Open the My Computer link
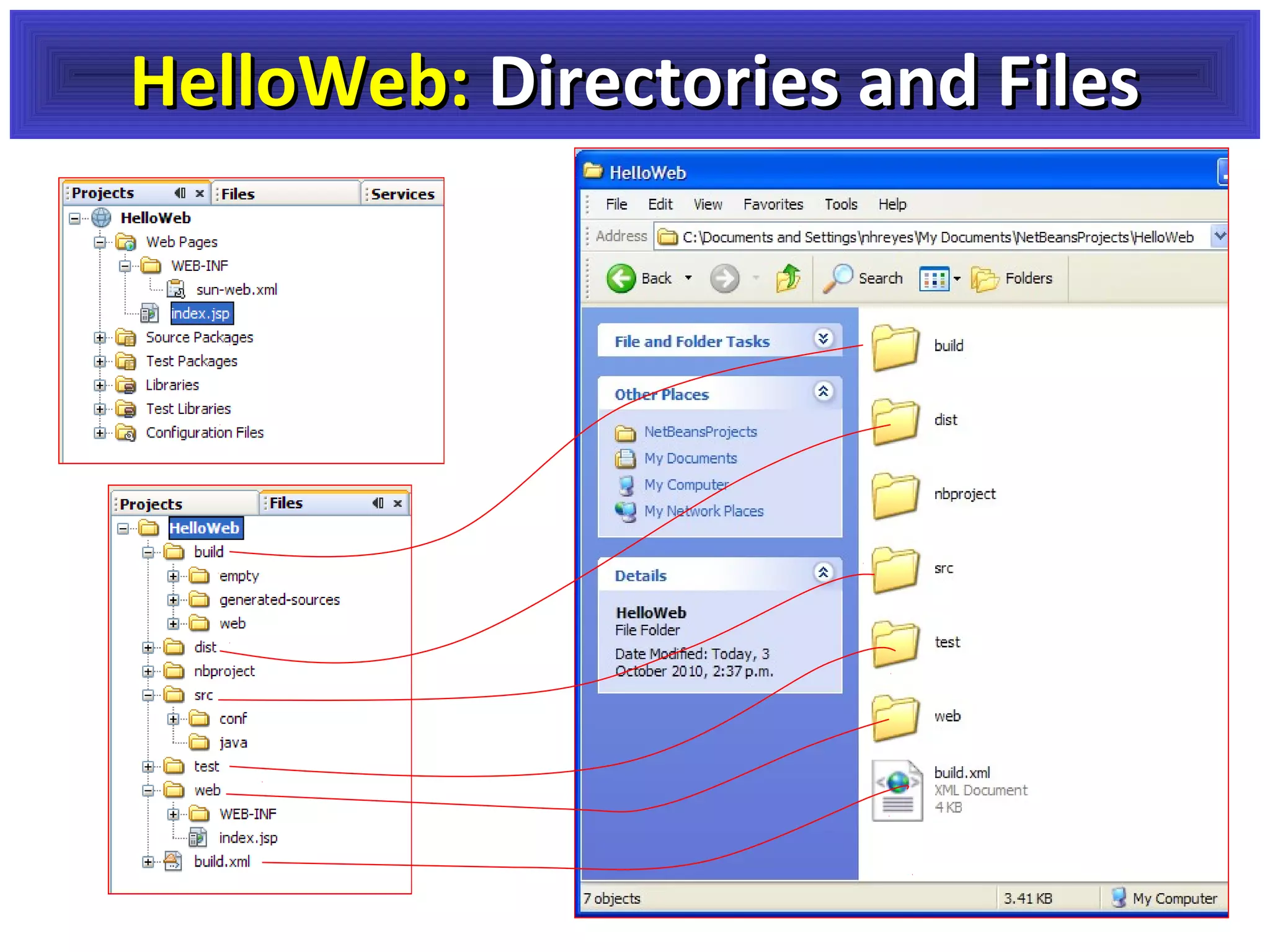 pos(686,485)
